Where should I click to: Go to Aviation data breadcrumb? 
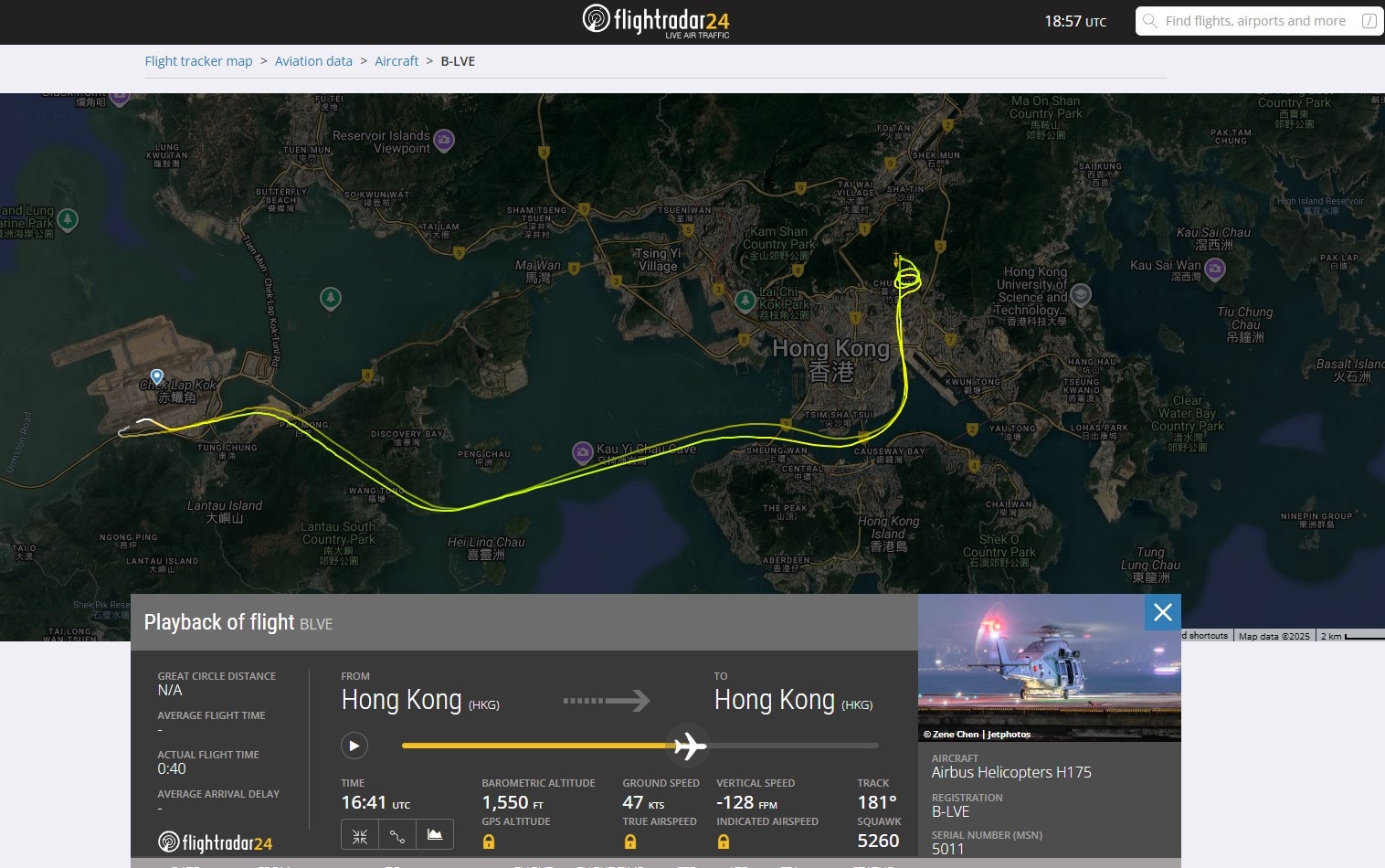tap(313, 61)
